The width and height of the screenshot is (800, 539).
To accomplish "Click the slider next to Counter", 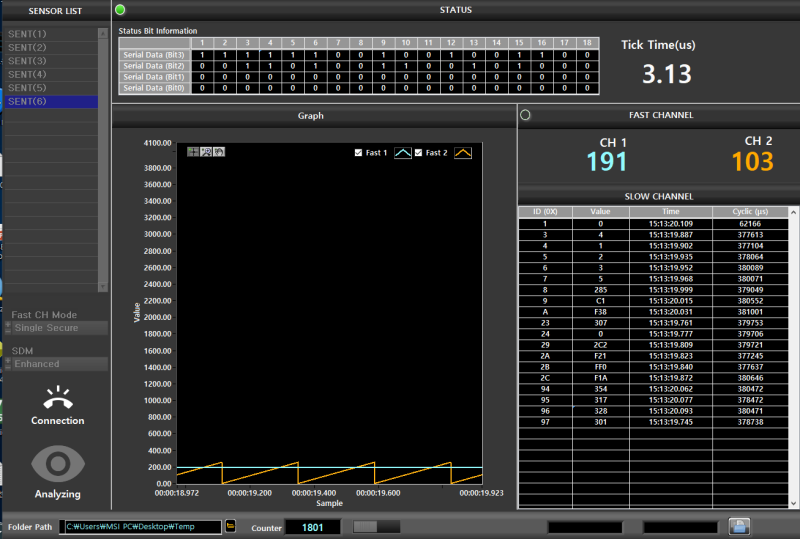I will point(377,526).
